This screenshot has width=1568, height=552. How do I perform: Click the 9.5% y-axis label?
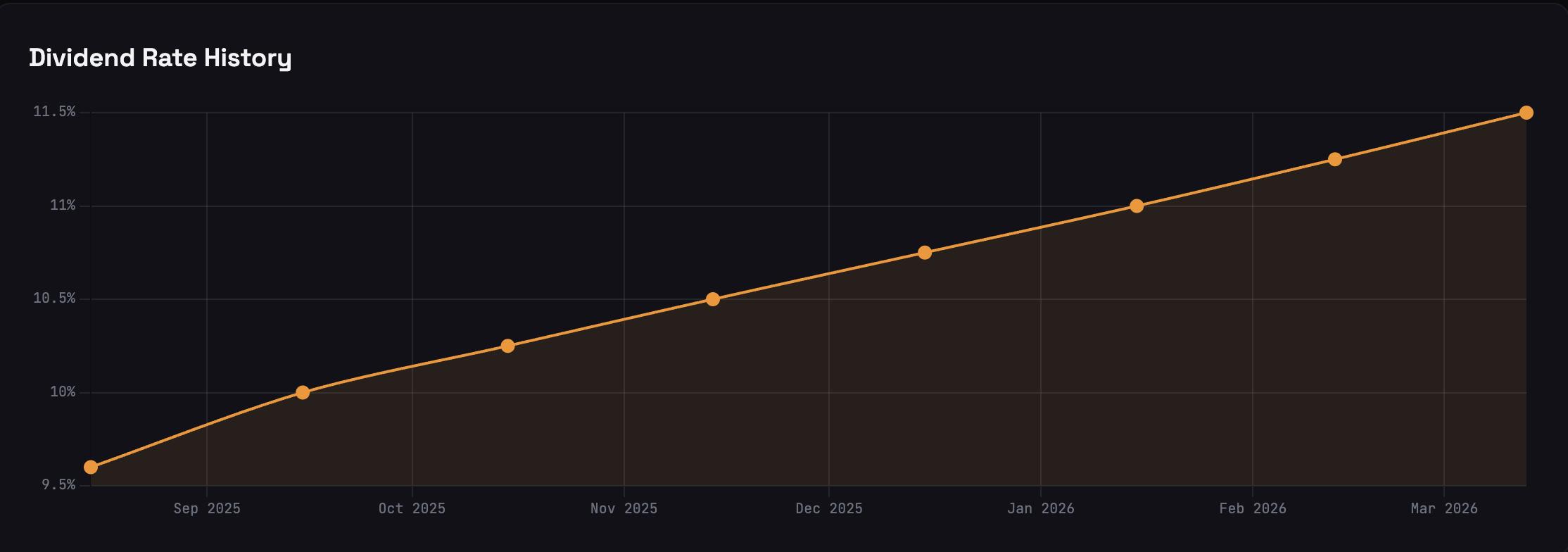[58, 485]
